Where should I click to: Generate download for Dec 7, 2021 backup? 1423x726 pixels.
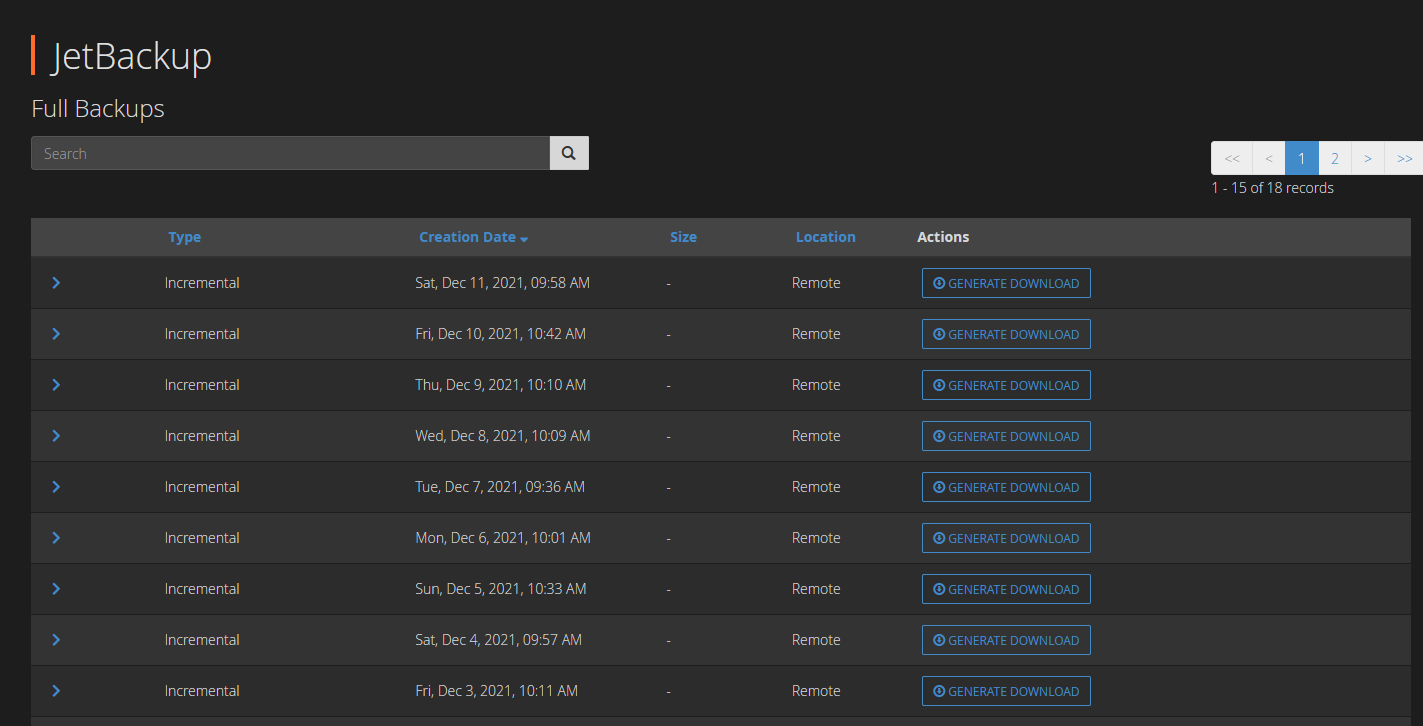point(1006,487)
